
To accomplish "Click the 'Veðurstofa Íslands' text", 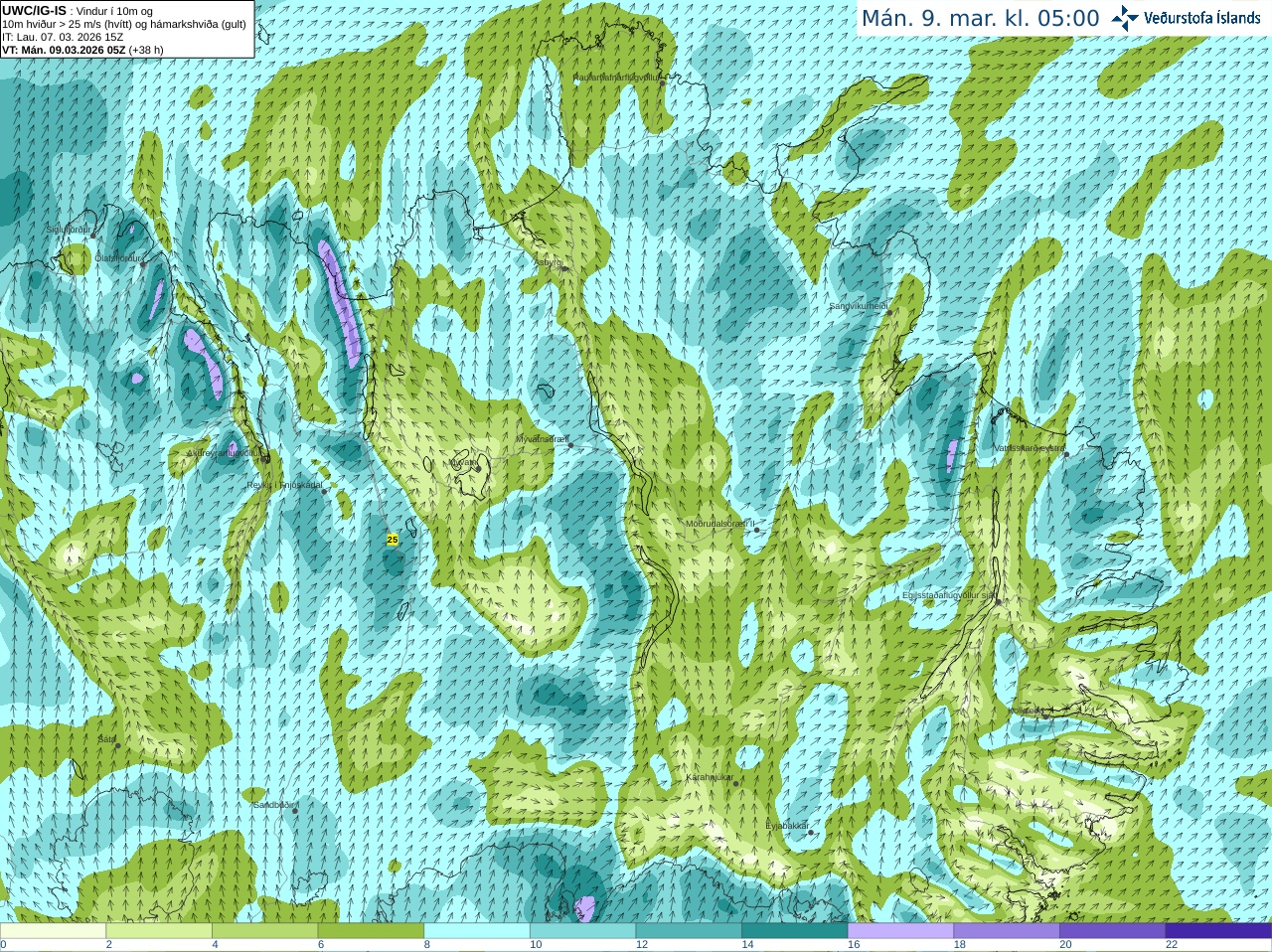I will tap(1201, 18).
